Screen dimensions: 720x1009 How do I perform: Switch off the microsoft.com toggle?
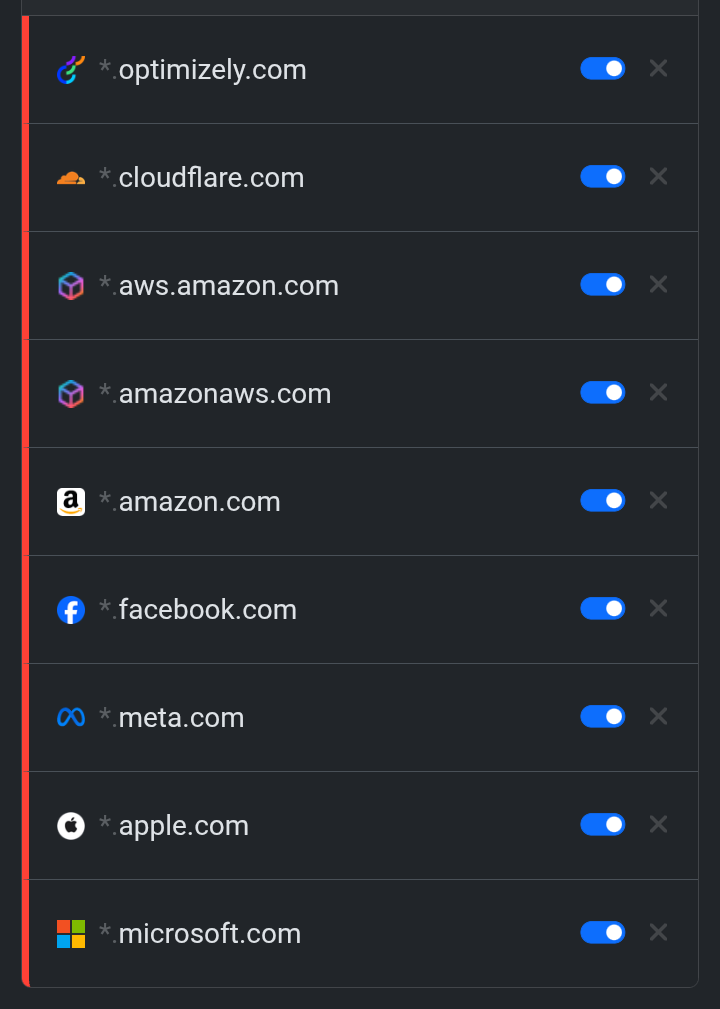pos(603,932)
